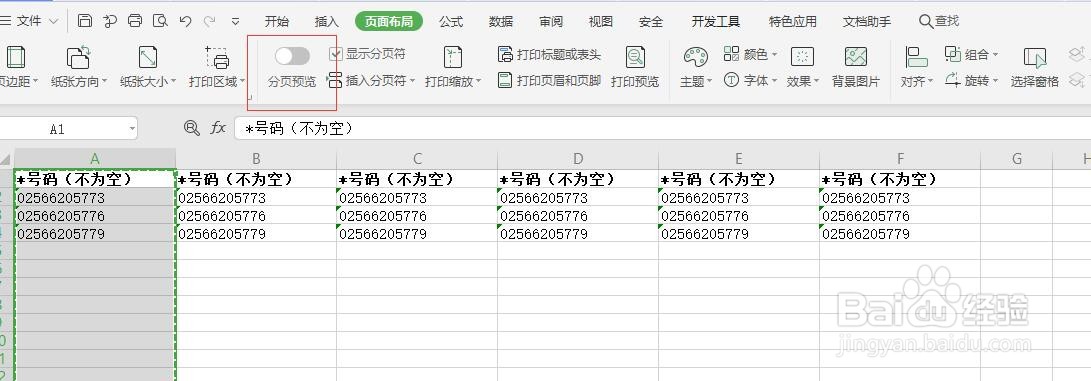
Task: Click the Redo arrow icon
Action: (x=209, y=21)
